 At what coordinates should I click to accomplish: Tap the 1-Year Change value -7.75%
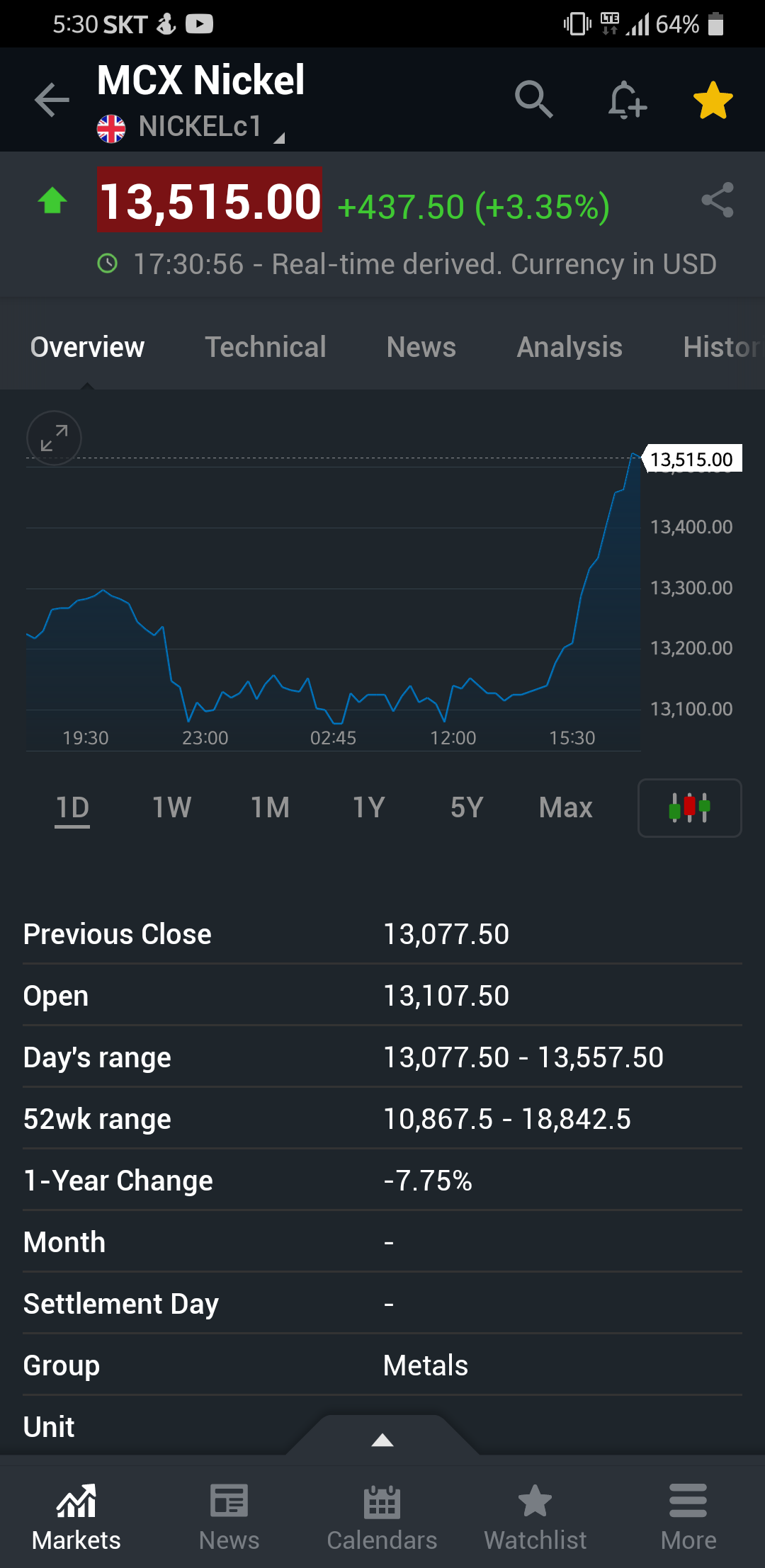[428, 1181]
